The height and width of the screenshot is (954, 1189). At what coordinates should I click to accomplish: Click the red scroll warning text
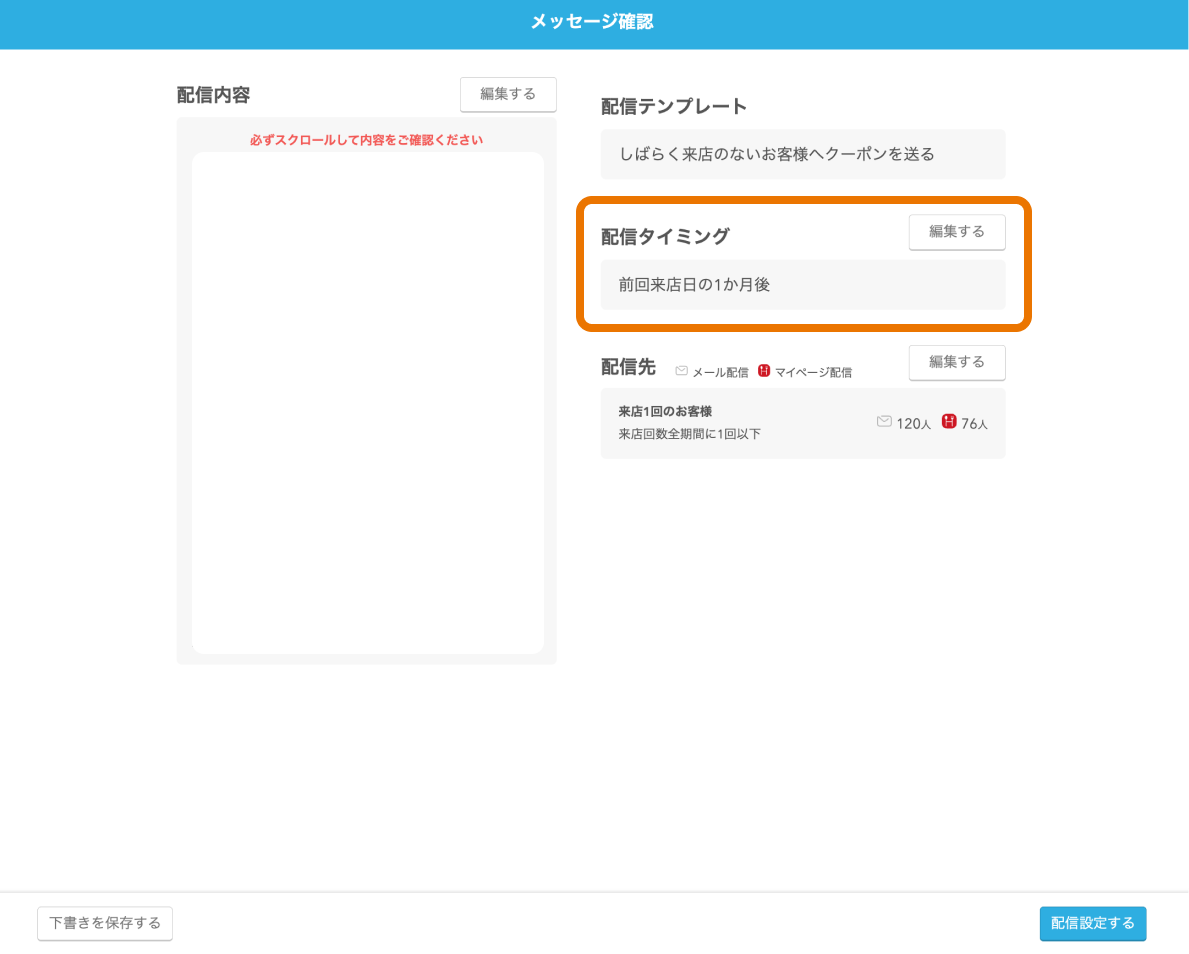(366, 140)
